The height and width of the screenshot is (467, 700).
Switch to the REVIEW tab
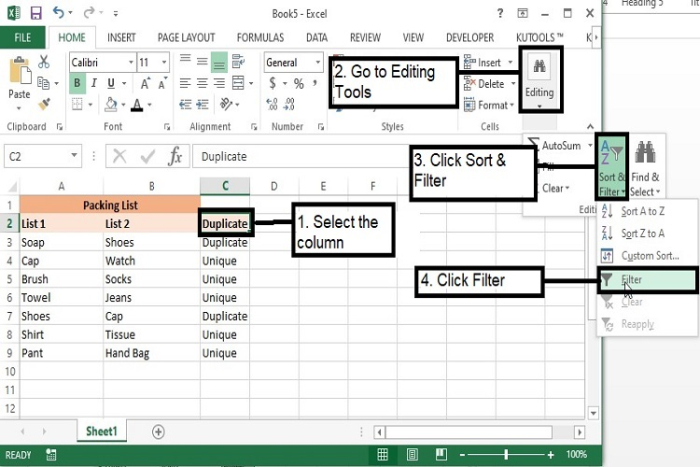pos(365,38)
